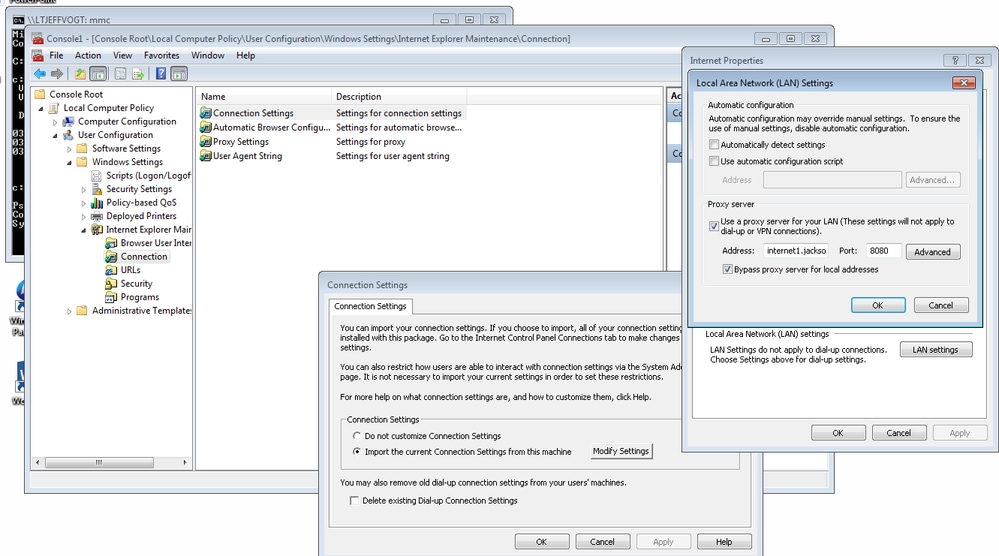Select Do not customize Connection Settings radio
Image resolution: width=999 pixels, height=556 pixels.
357,436
